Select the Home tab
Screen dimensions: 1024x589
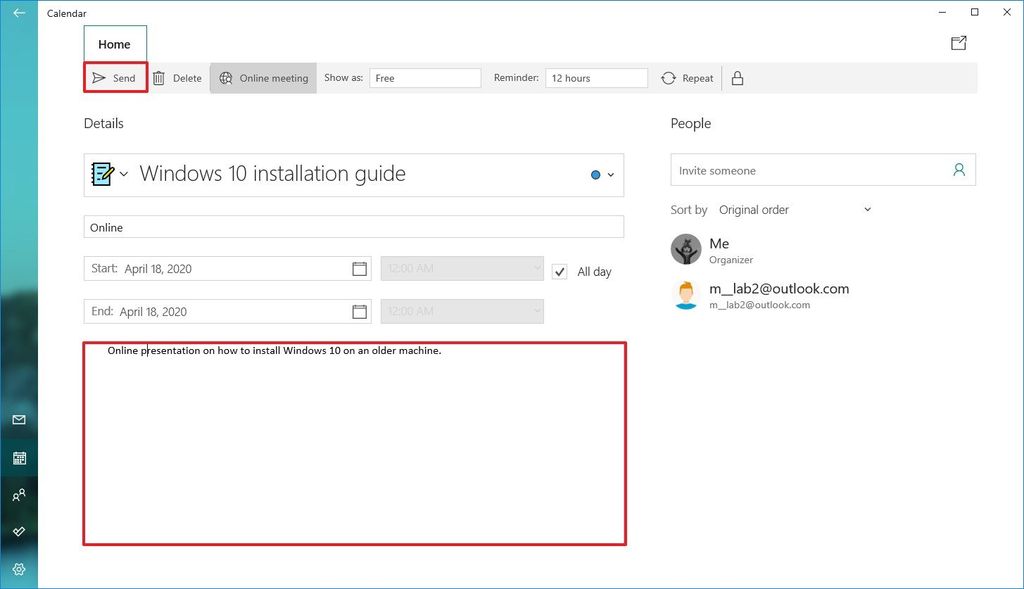pos(114,44)
